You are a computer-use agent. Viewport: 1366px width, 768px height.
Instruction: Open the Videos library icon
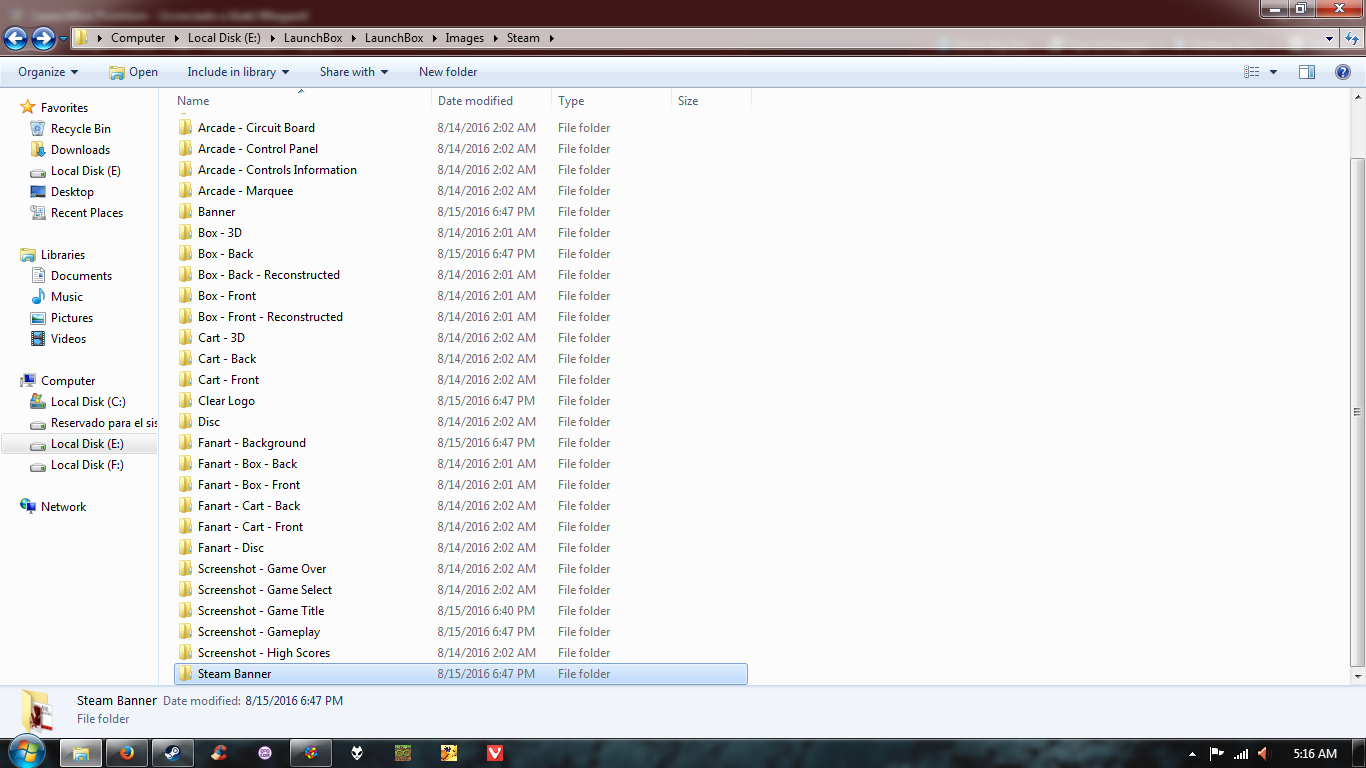(38, 339)
